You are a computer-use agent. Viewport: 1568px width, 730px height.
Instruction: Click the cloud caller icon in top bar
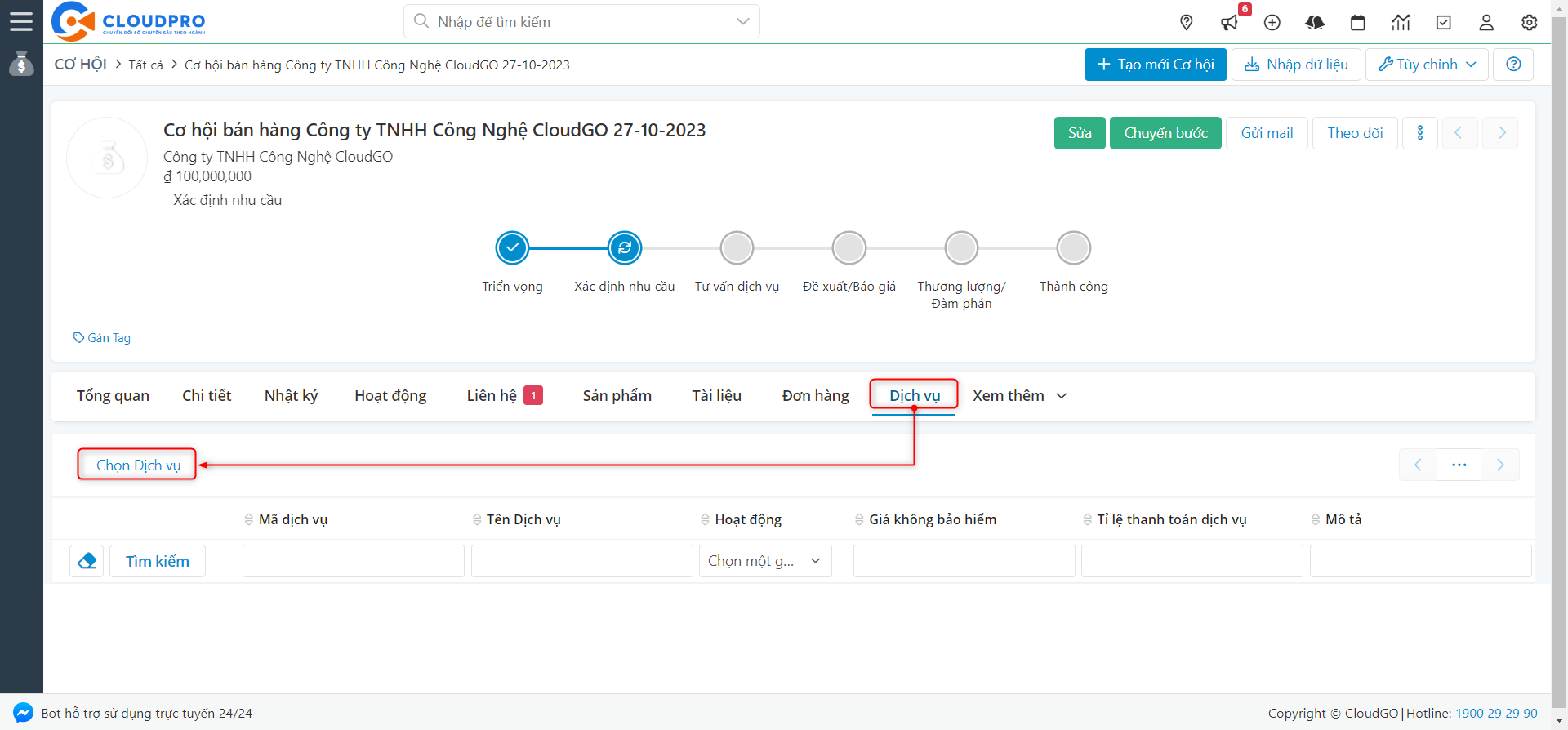pos(1315,23)
